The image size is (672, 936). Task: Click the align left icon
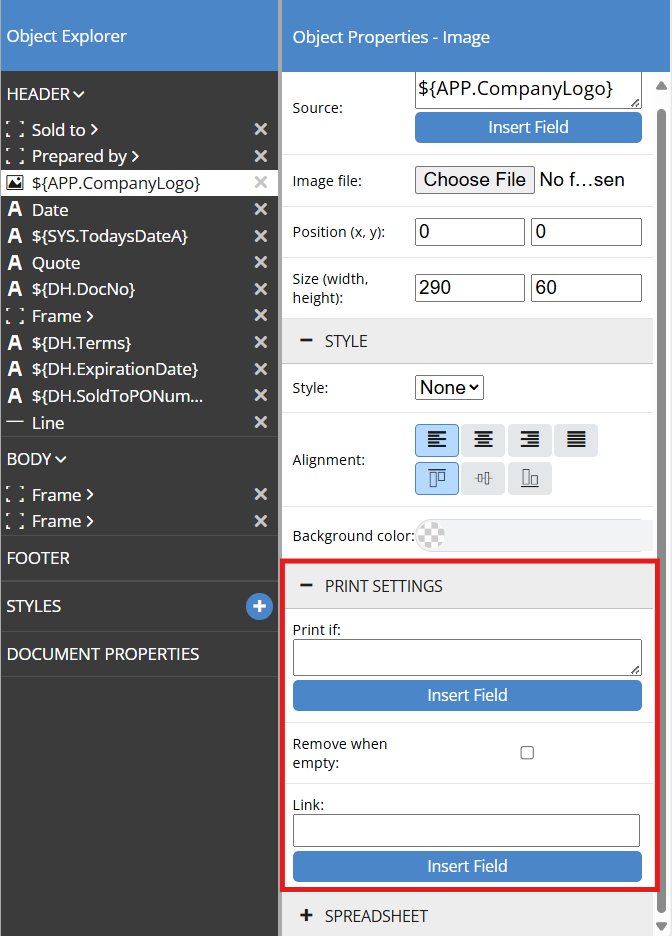437,440
